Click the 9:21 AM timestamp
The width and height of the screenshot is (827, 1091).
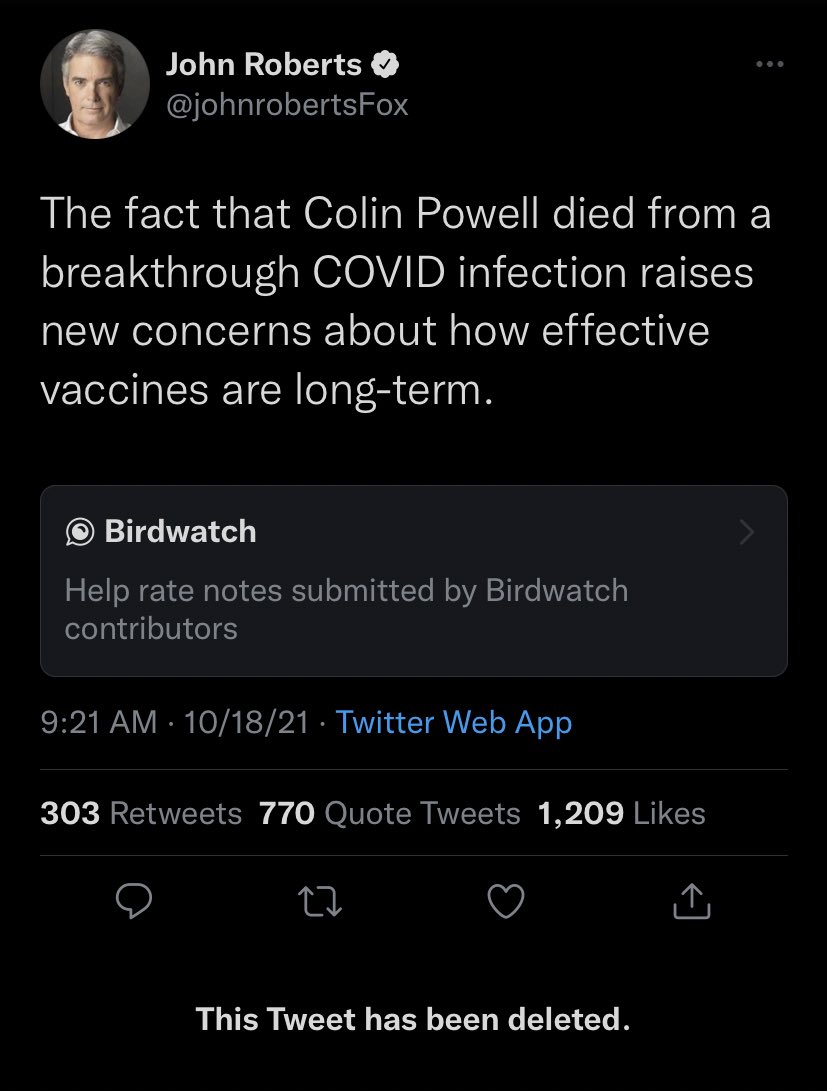[98, 722]
